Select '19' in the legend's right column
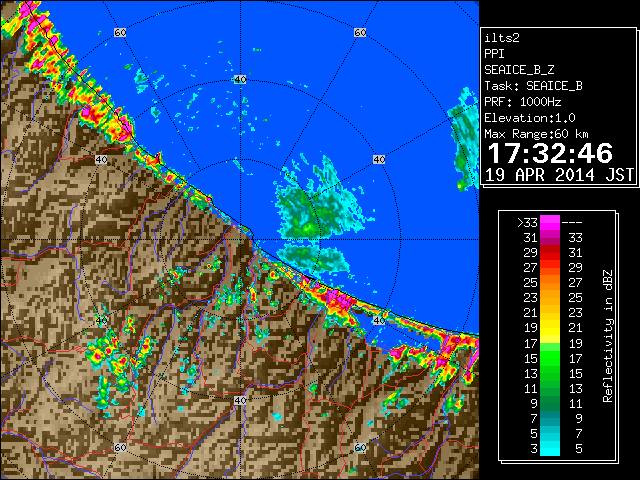 pyautogui.click(x=576, y=344)
